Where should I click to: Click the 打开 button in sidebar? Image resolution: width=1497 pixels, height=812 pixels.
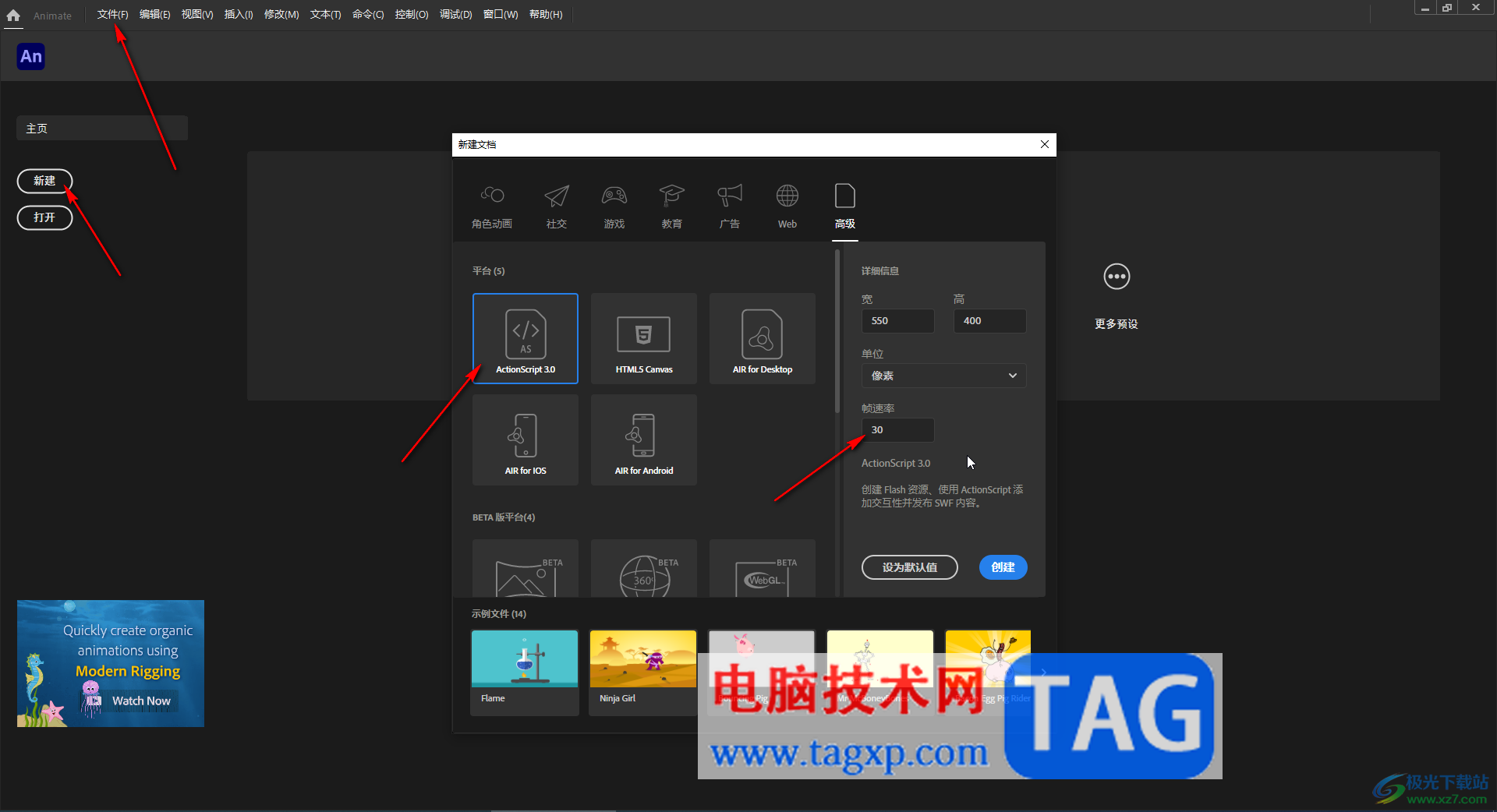44,217
